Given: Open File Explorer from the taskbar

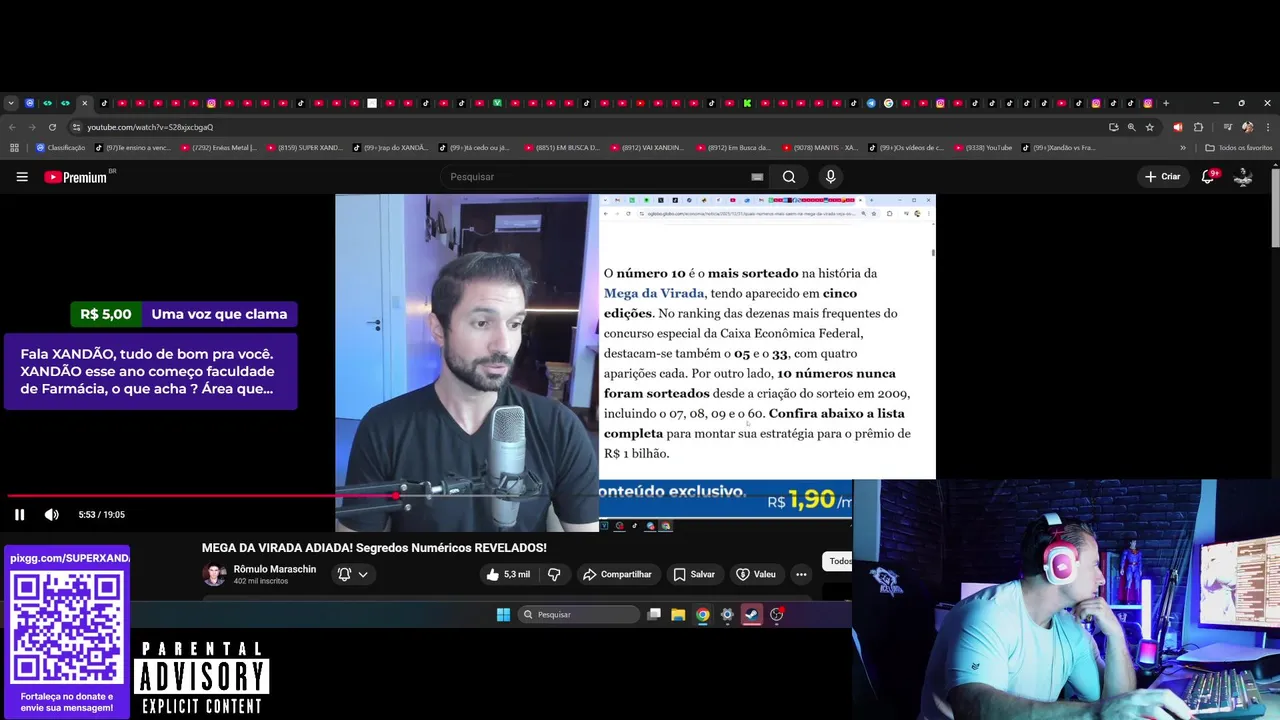Looking at the screenshot, I should click(678, 615).
